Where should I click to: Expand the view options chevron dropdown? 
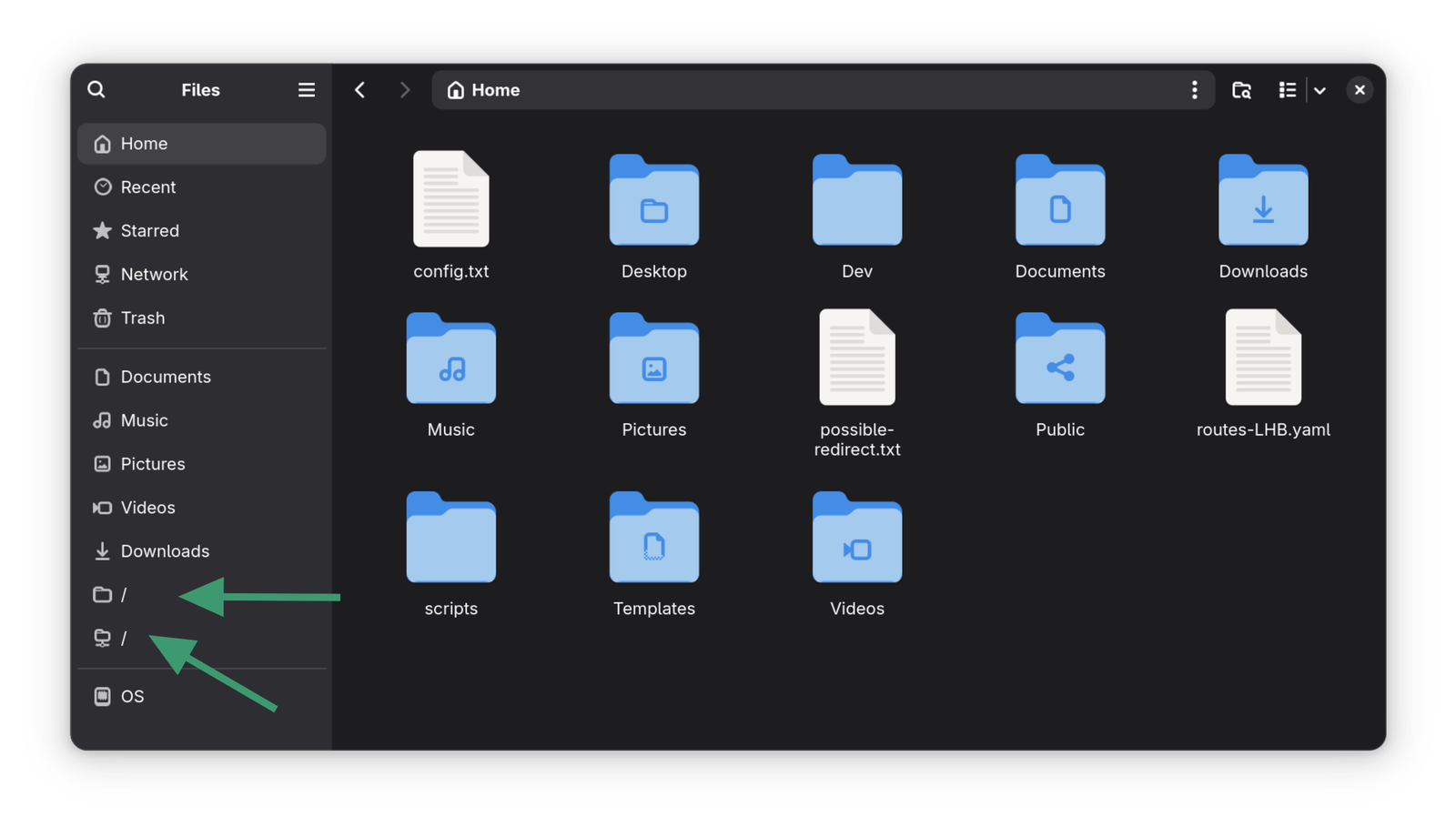coord(1319,90)
